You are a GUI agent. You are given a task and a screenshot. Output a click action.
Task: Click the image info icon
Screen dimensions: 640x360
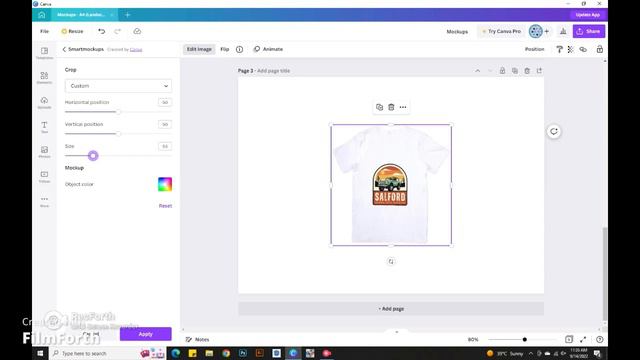(240, 49)
